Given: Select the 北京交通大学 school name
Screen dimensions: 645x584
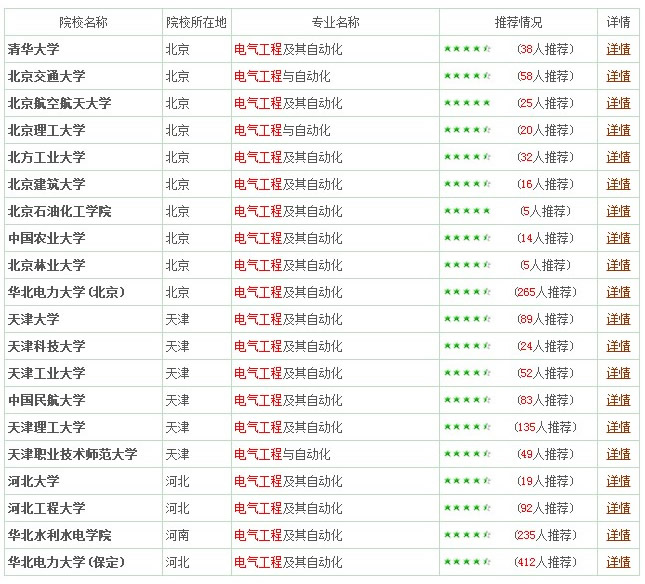Looking at the screenshot, I should [x=46, y=76].
